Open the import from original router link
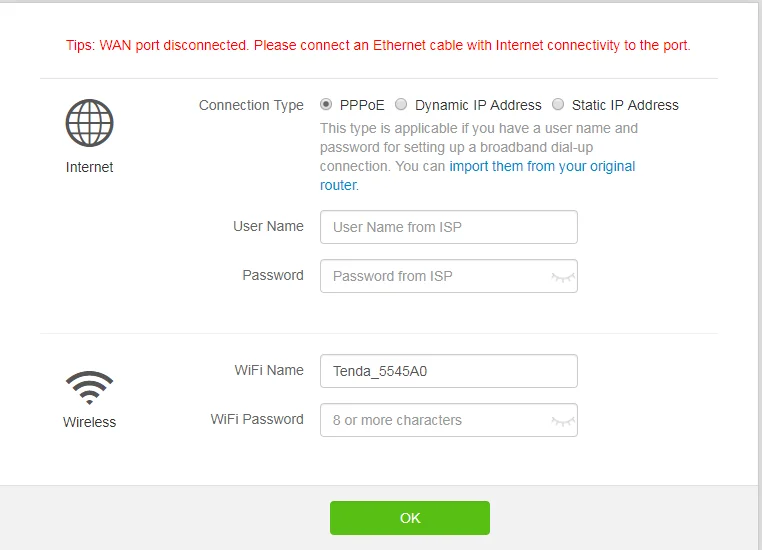The width and height of the screenshot is (762, 550). (x=542, y=167)
